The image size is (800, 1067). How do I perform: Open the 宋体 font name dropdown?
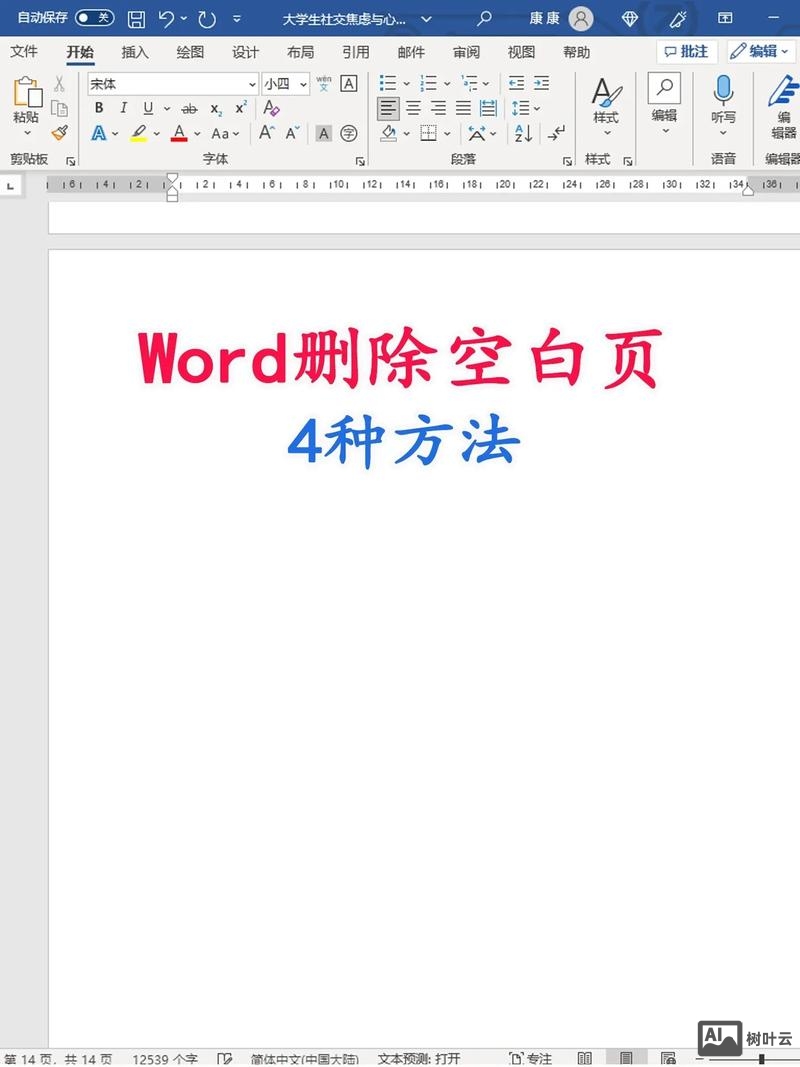pyautogui.click(x=253, y=84)
